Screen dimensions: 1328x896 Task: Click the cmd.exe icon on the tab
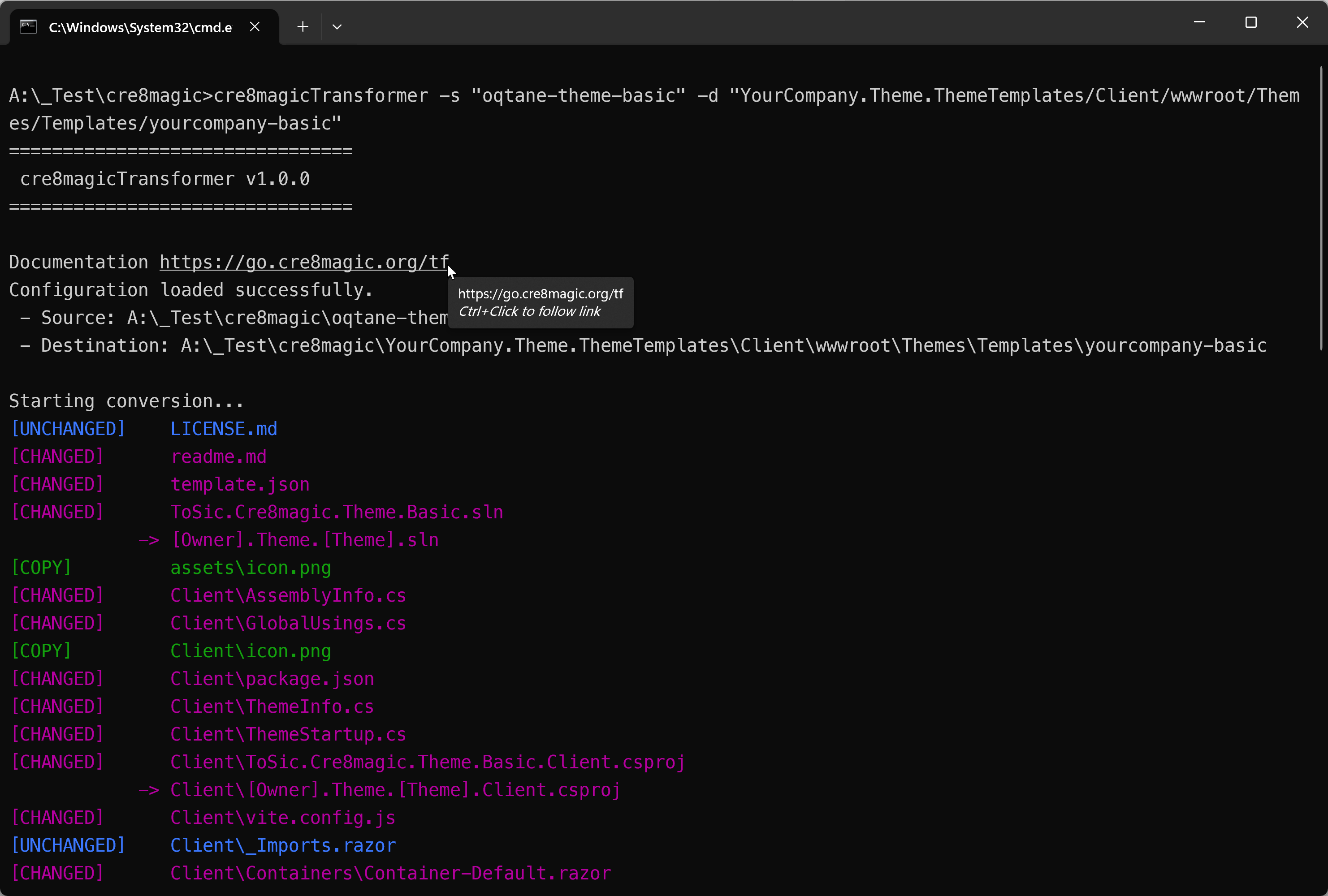pos(27,26)
